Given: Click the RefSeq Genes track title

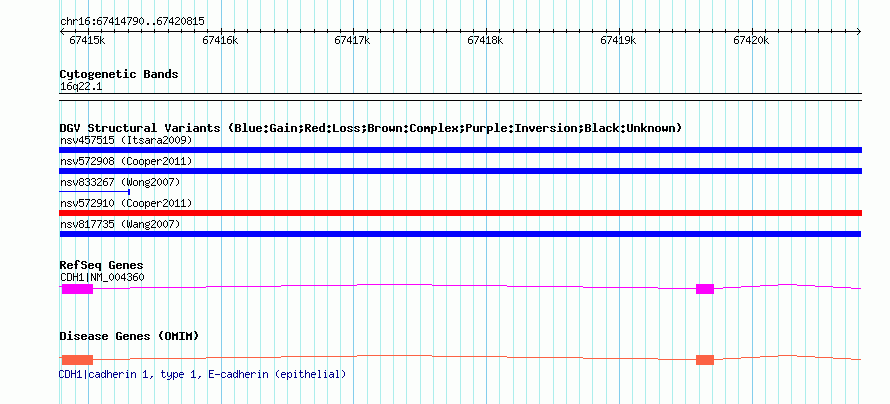Looking at the screenshot, I should point(102,266).
